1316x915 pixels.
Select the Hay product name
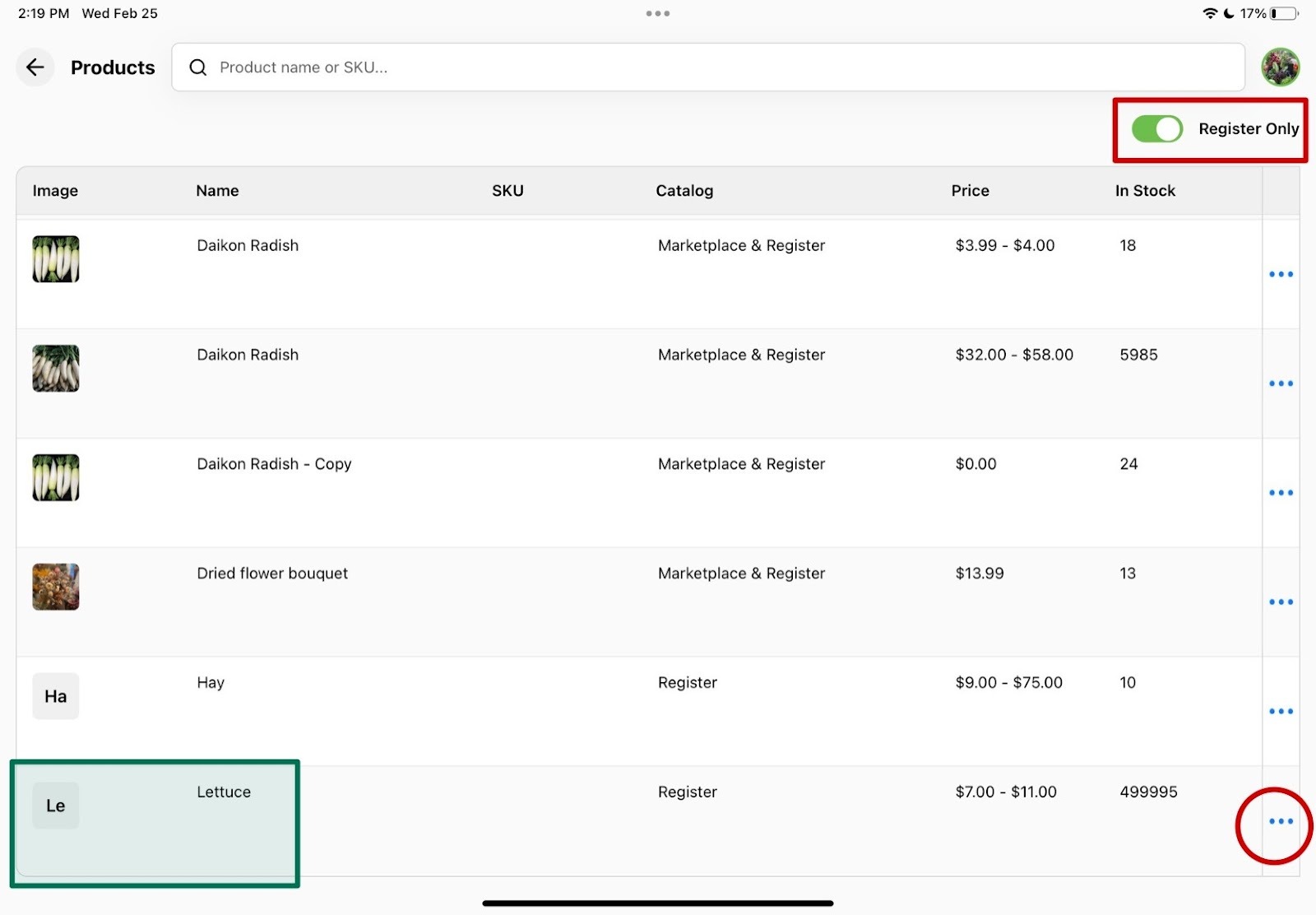(x=211, y=683)
